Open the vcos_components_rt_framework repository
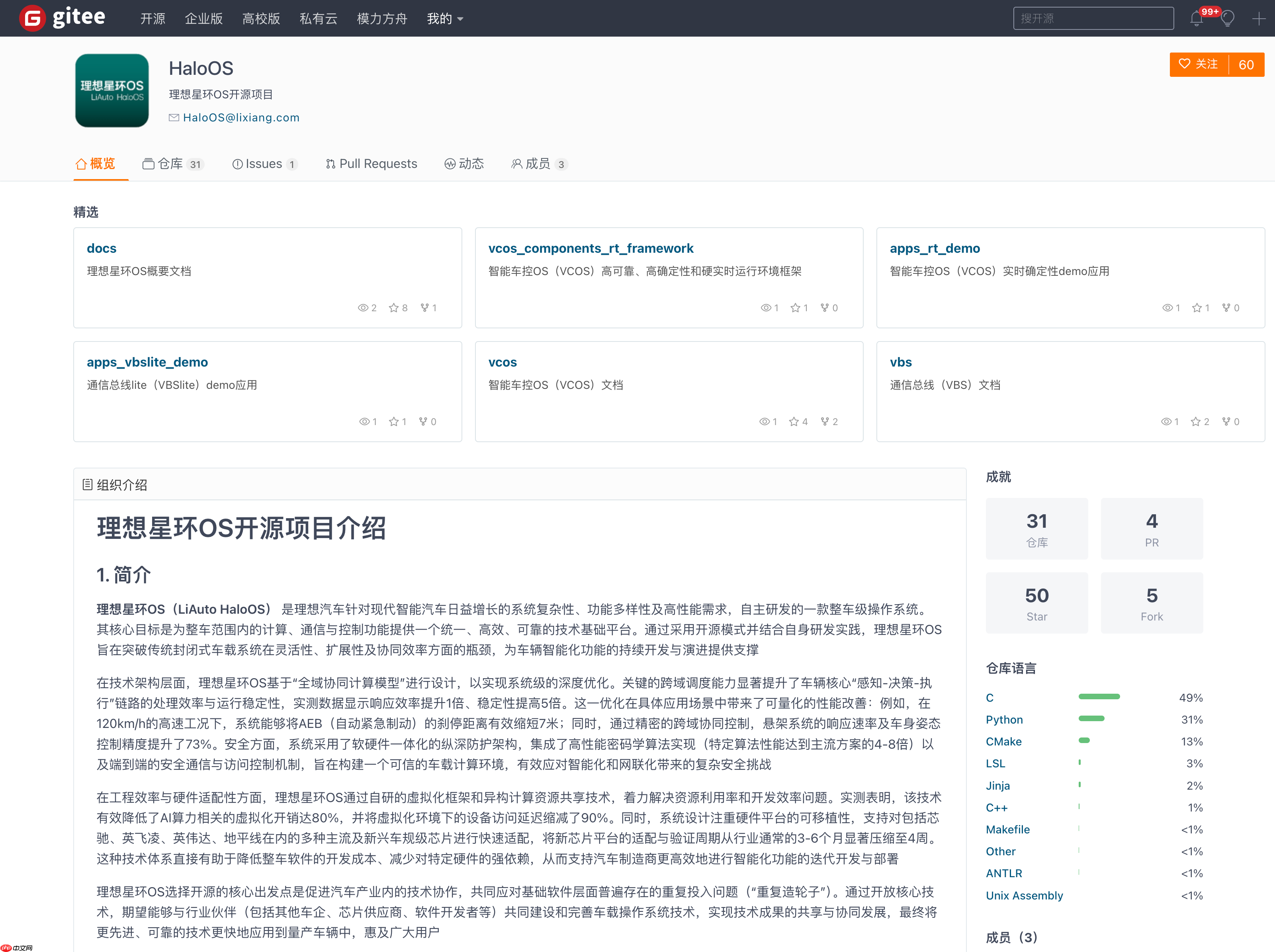The image size is (1275, 952). pyautogui.click(x=591, y=248)
